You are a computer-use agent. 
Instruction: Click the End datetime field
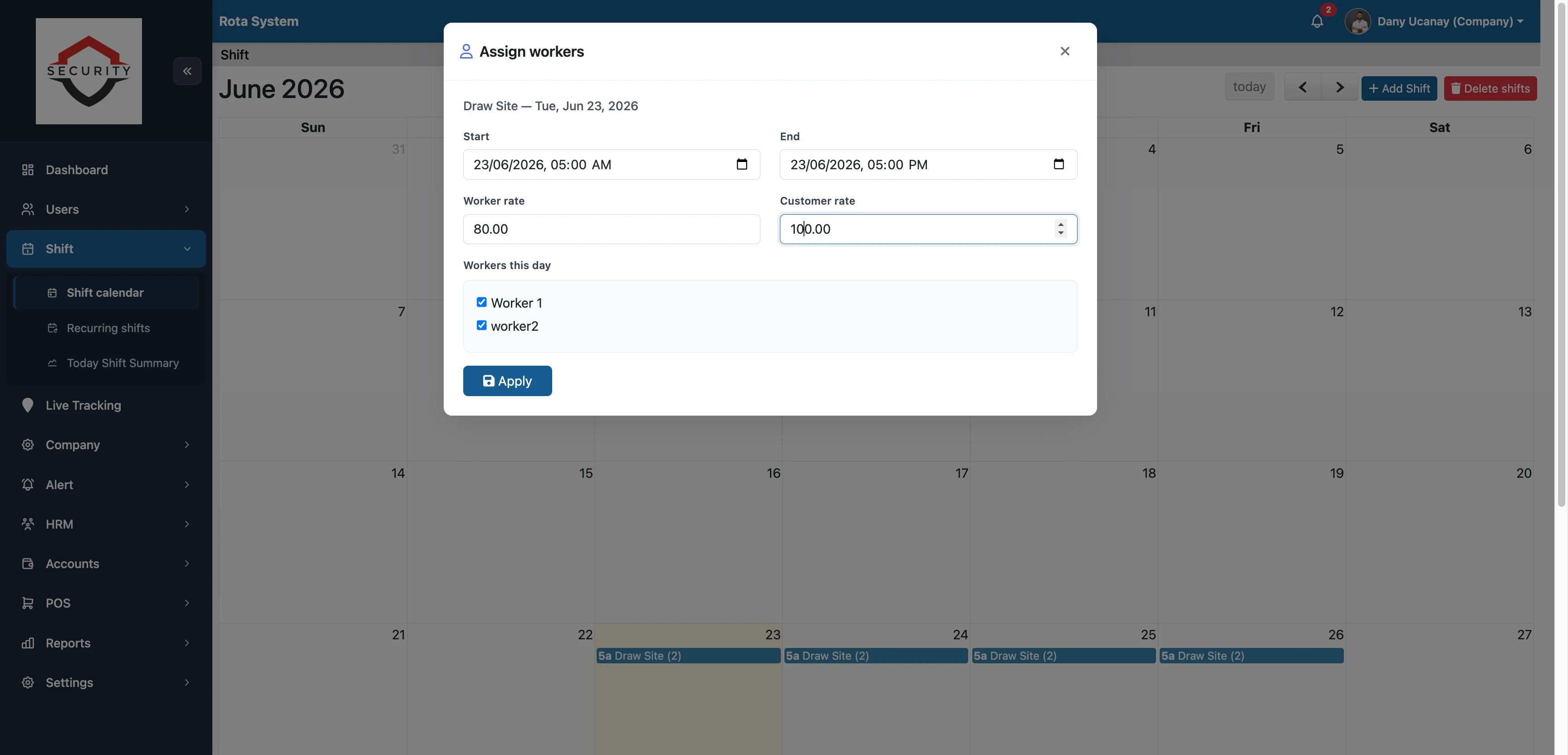click(x=928, y=164)
